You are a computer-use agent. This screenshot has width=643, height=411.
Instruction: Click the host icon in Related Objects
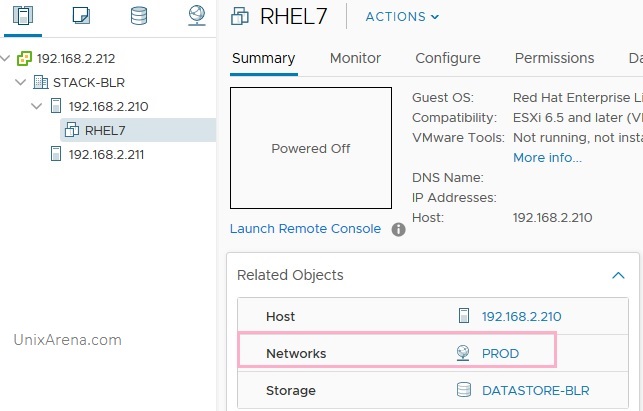(x=464, y=316)
